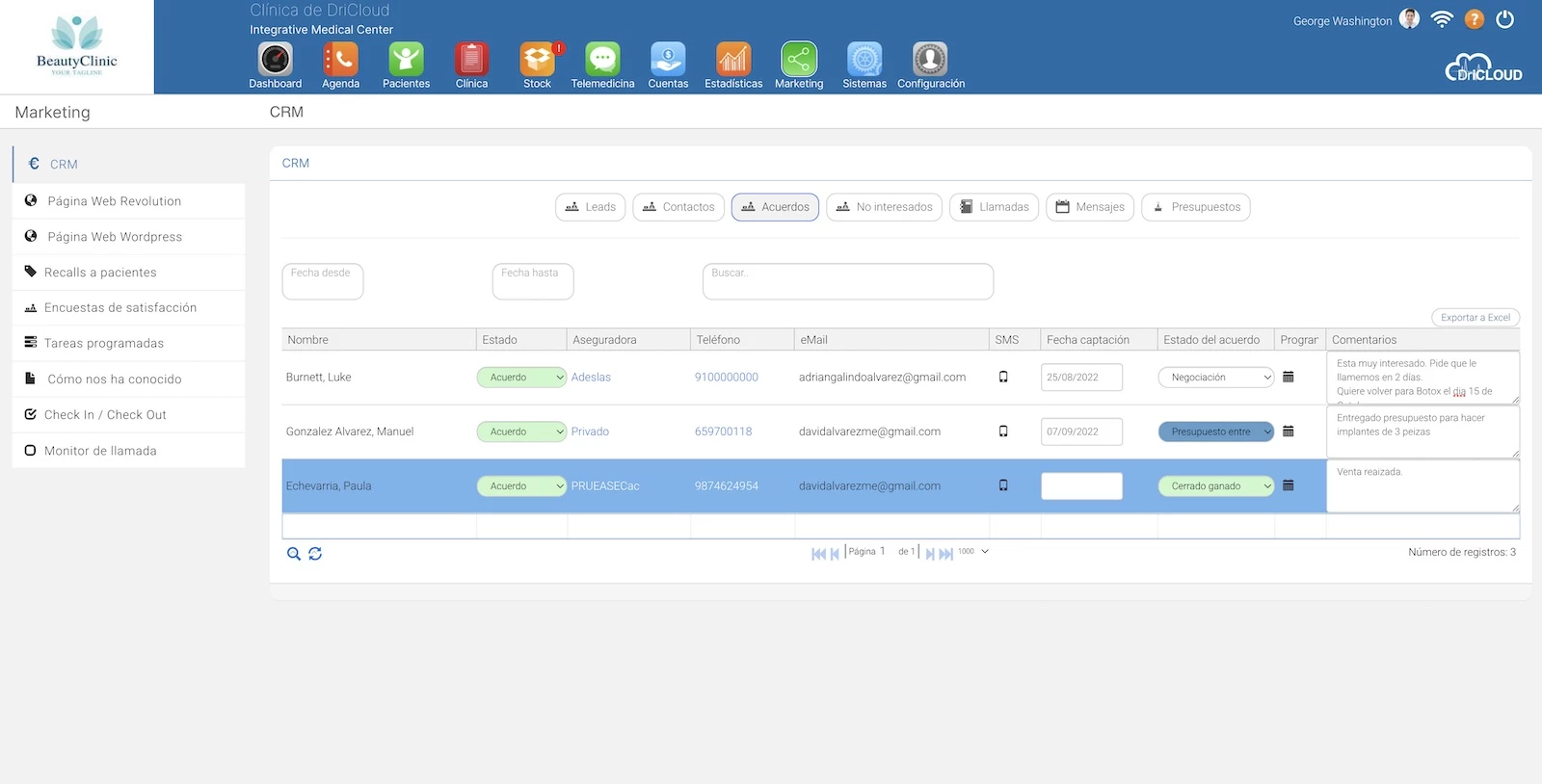This screenshot has width=1542, height=784.
Task: Open the Pacientes module icon
Action: pyautogui.click(x=406, y=60)
